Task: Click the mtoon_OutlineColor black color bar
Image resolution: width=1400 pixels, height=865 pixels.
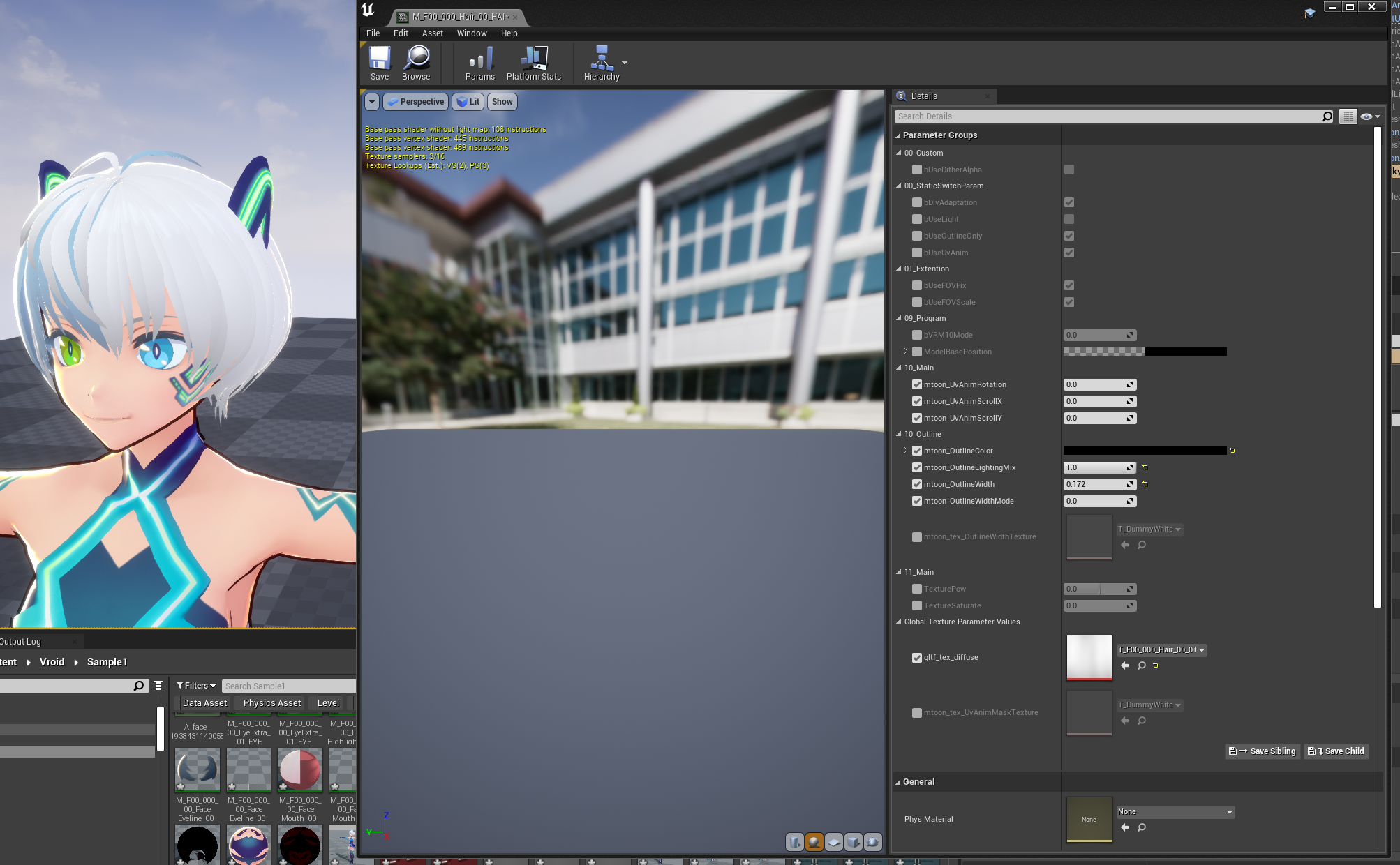Action: pyautogui.click(x=1145, y=451)
